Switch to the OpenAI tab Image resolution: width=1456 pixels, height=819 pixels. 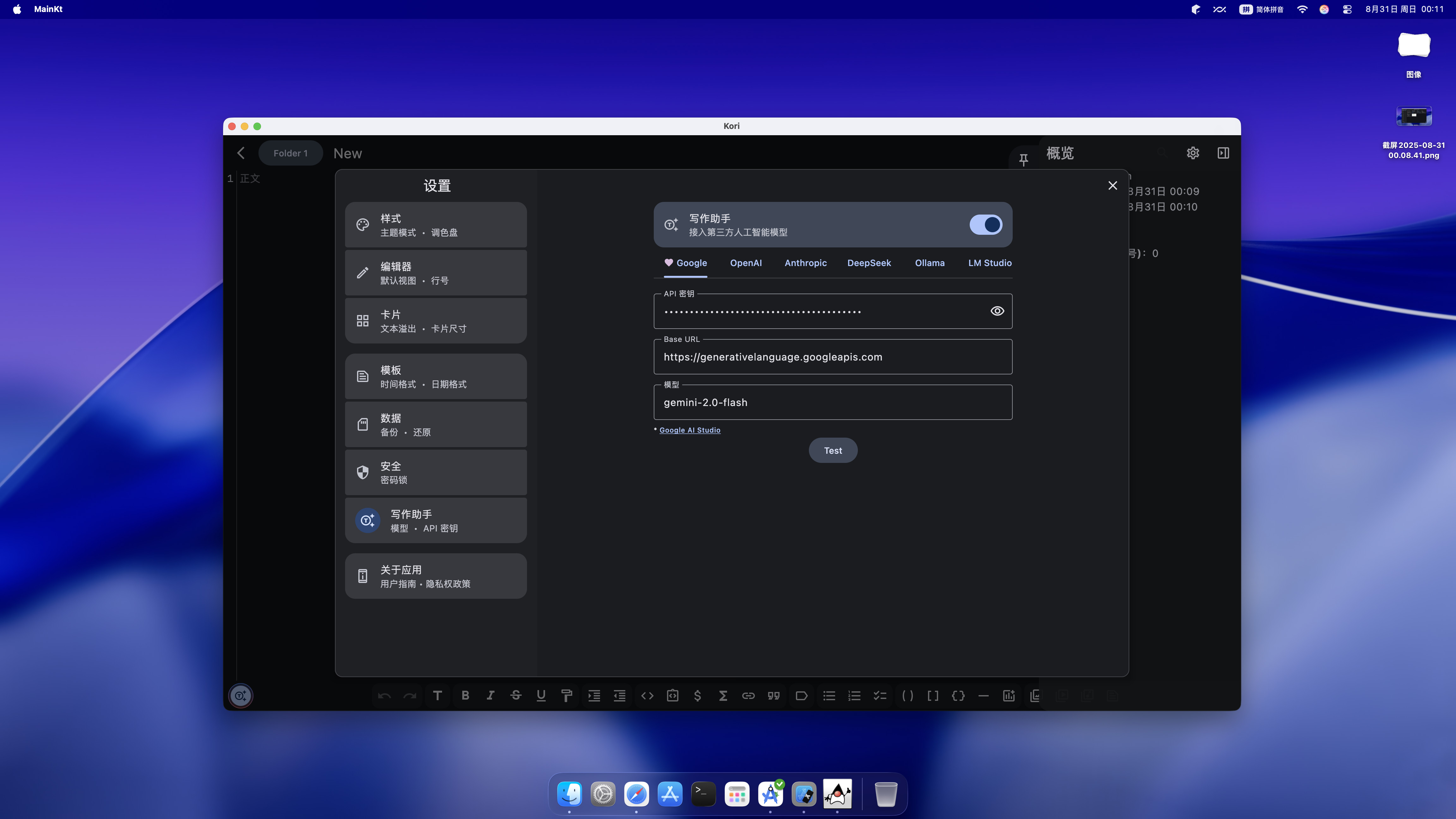click(x=745, y=263)
